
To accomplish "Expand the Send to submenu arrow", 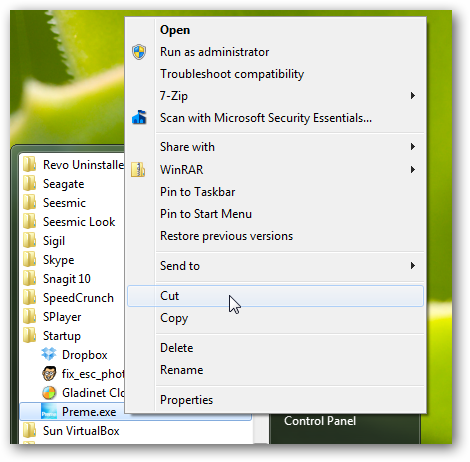I will pyautogui.click(x=413, y=266).
